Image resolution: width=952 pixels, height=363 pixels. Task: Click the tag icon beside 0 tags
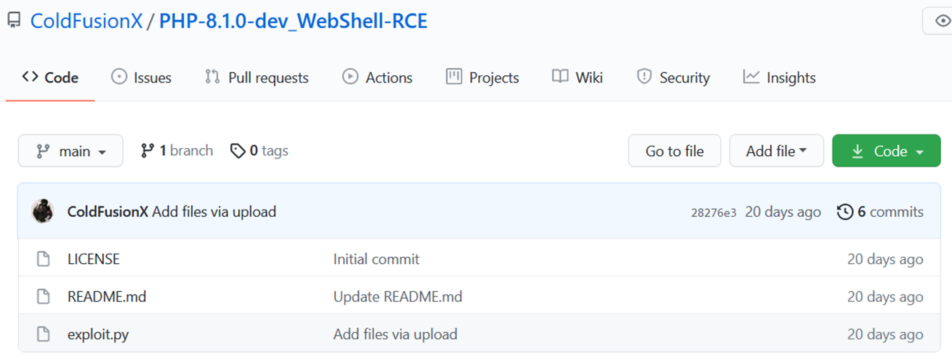[x=238, y=151]
